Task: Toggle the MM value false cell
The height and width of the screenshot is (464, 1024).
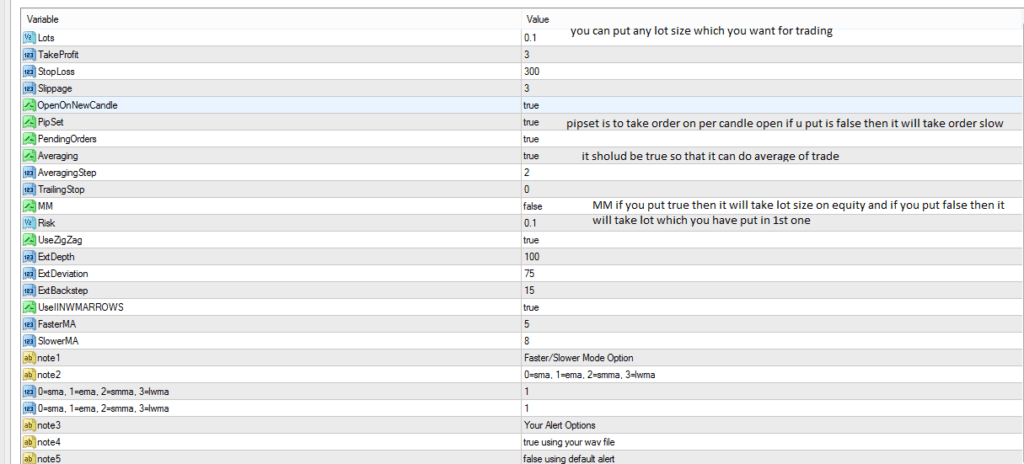Action: (533, 206)
